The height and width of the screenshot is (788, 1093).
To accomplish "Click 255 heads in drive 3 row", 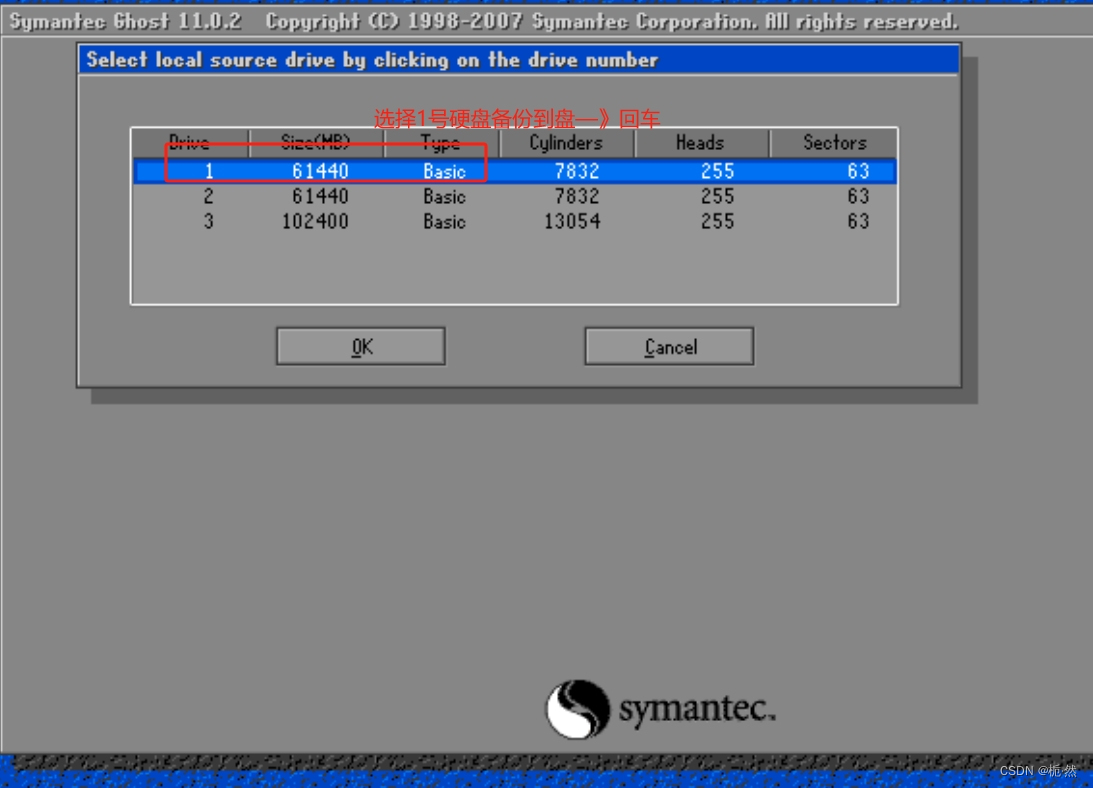I will 717,222.
